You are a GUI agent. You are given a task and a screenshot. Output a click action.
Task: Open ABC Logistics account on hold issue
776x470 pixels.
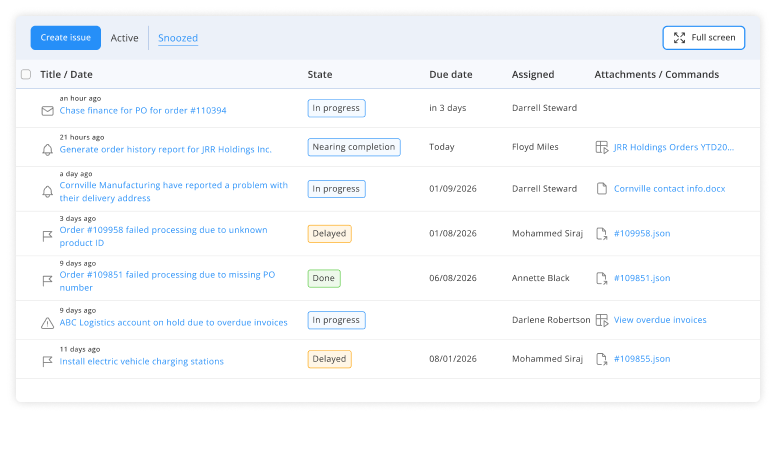click(x=173, y=323)
